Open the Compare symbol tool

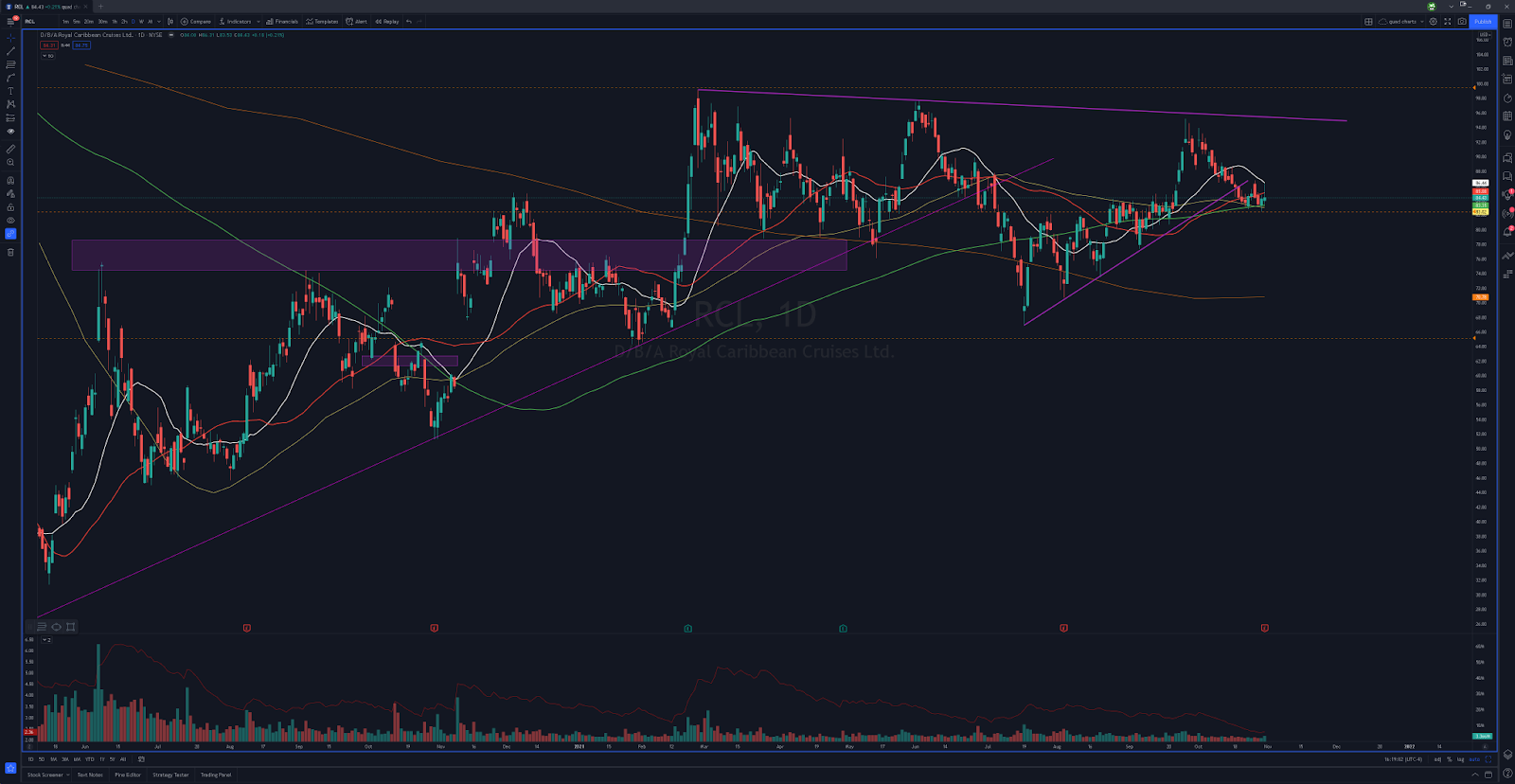pos(196,21)
